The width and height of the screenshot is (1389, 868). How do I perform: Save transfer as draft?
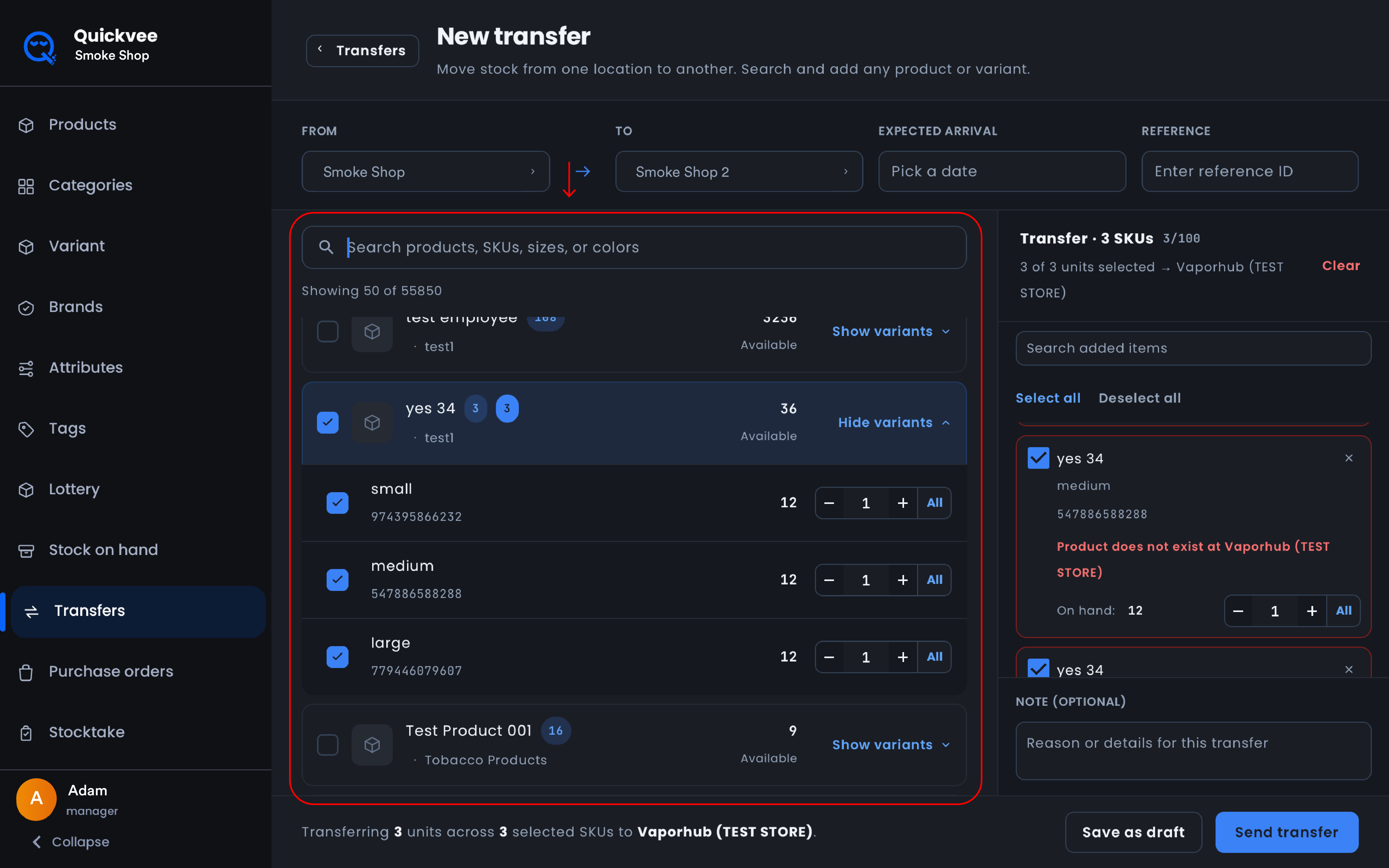(x=1133, y=832)
